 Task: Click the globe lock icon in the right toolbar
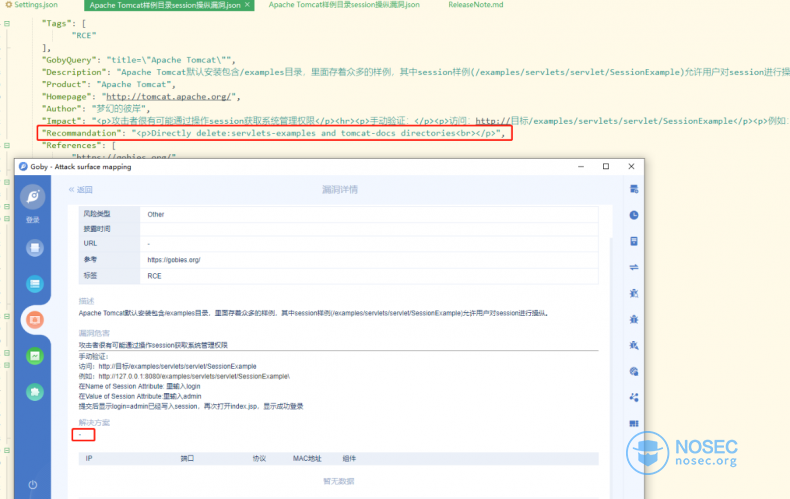tap(634, 371)
